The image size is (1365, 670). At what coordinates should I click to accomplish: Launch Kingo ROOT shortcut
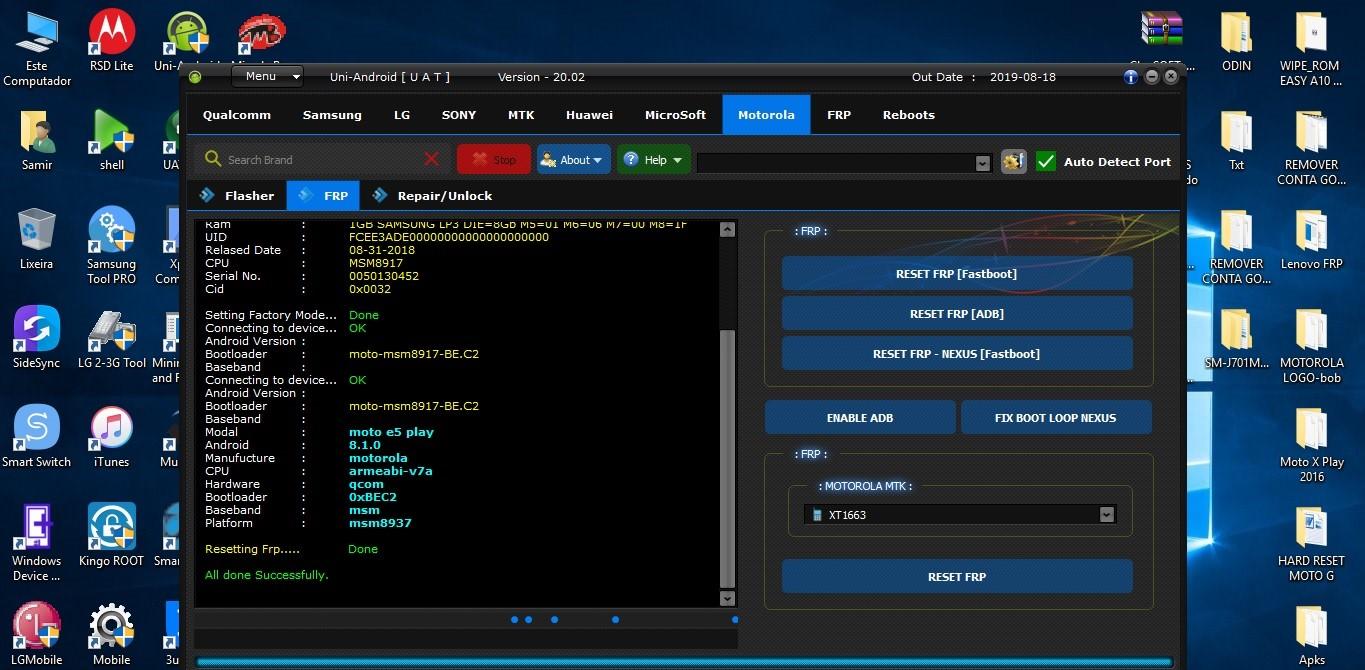pos(111,536)
